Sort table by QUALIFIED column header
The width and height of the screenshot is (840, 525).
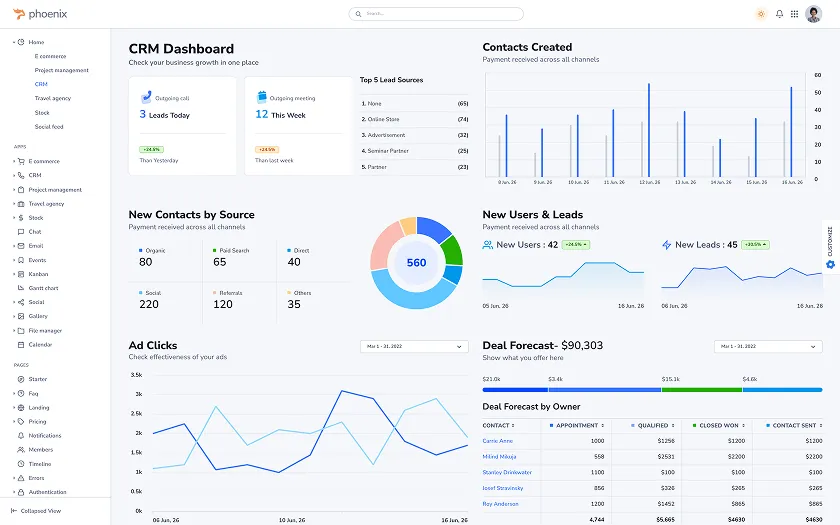click(x=652, y=425)
